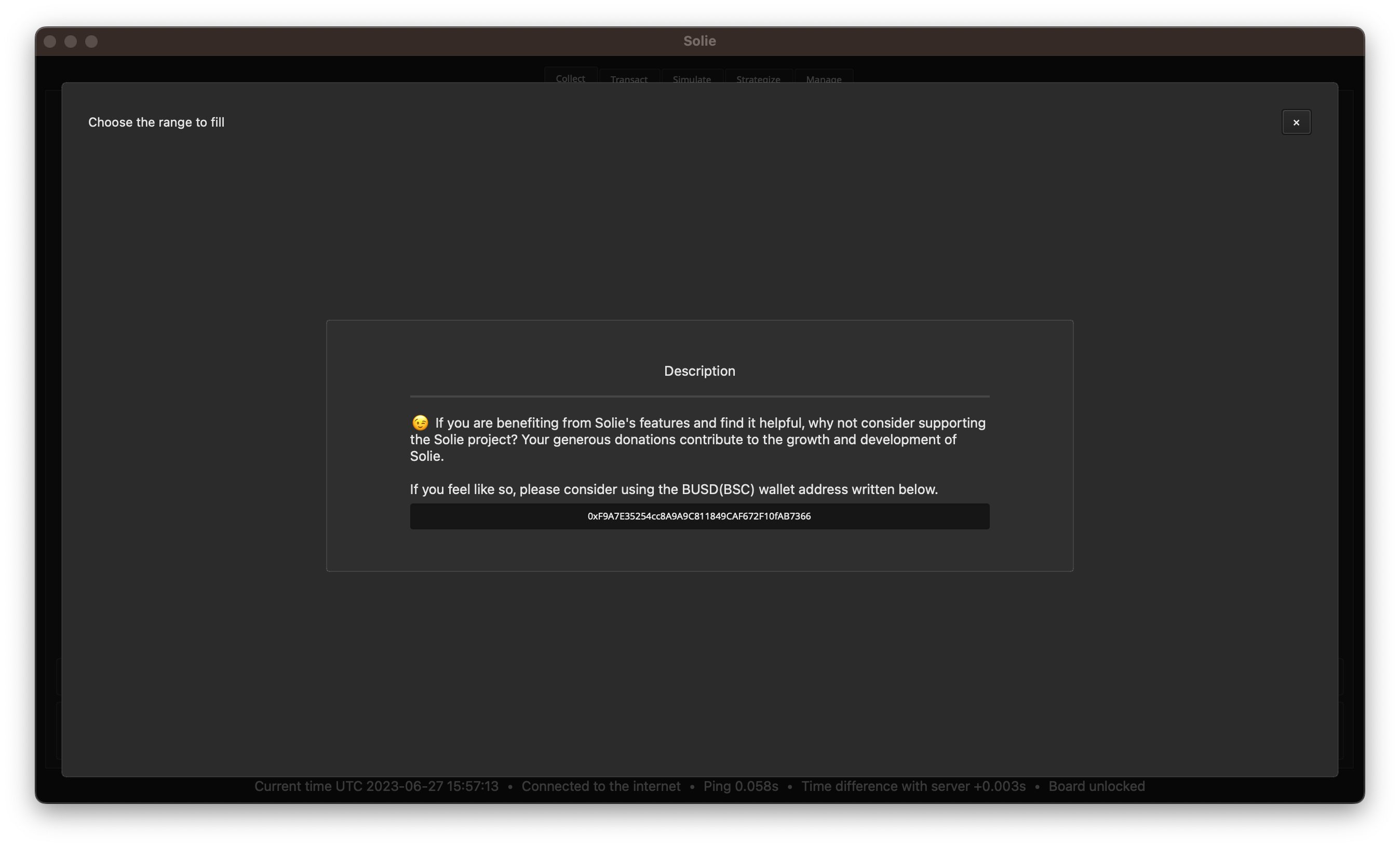Click "Connected to the internet" status
Image resolution: width=1400 pixels, height=847 pixels.
(601, 786)
